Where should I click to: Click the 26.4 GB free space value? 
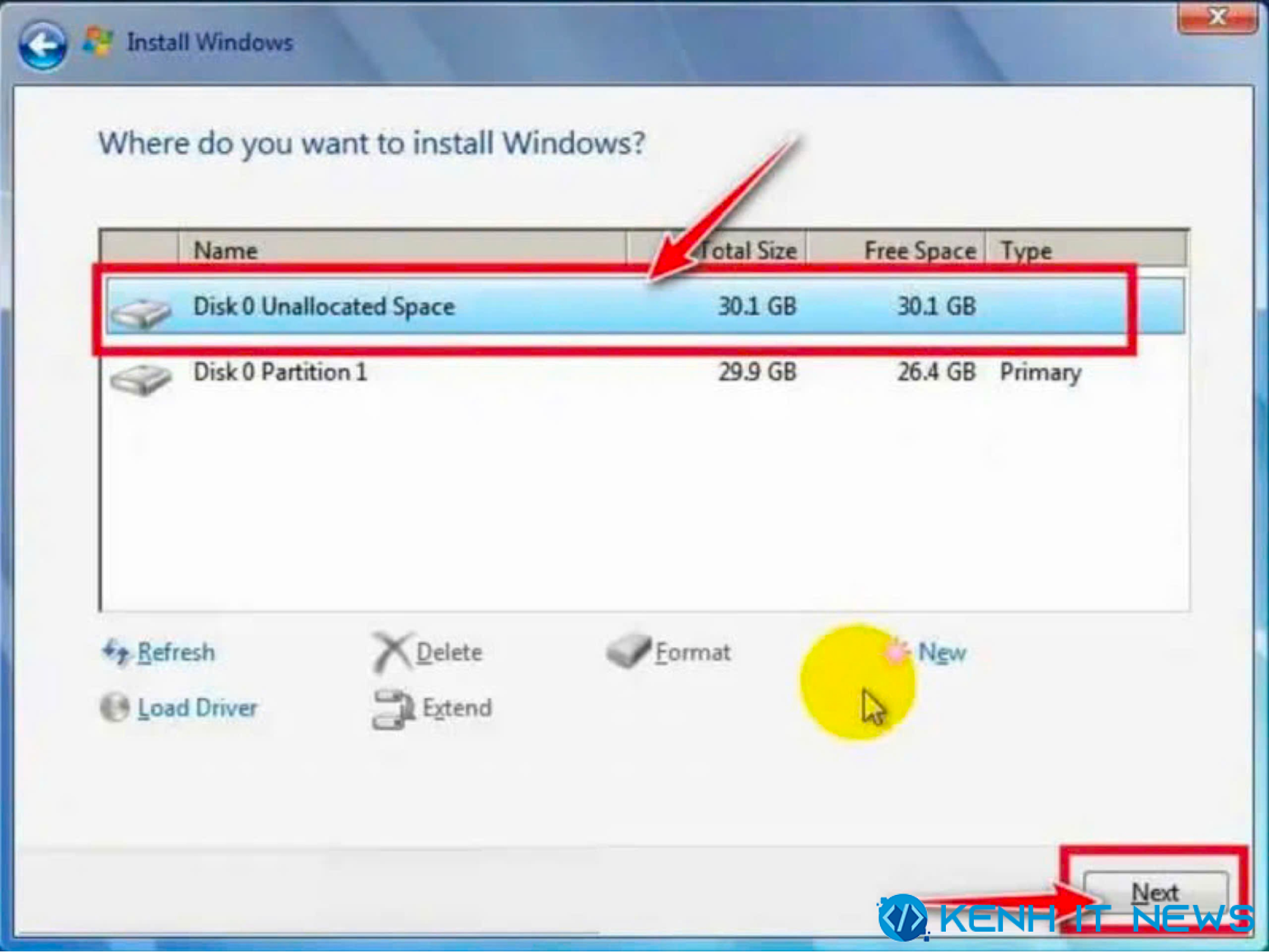936,372
